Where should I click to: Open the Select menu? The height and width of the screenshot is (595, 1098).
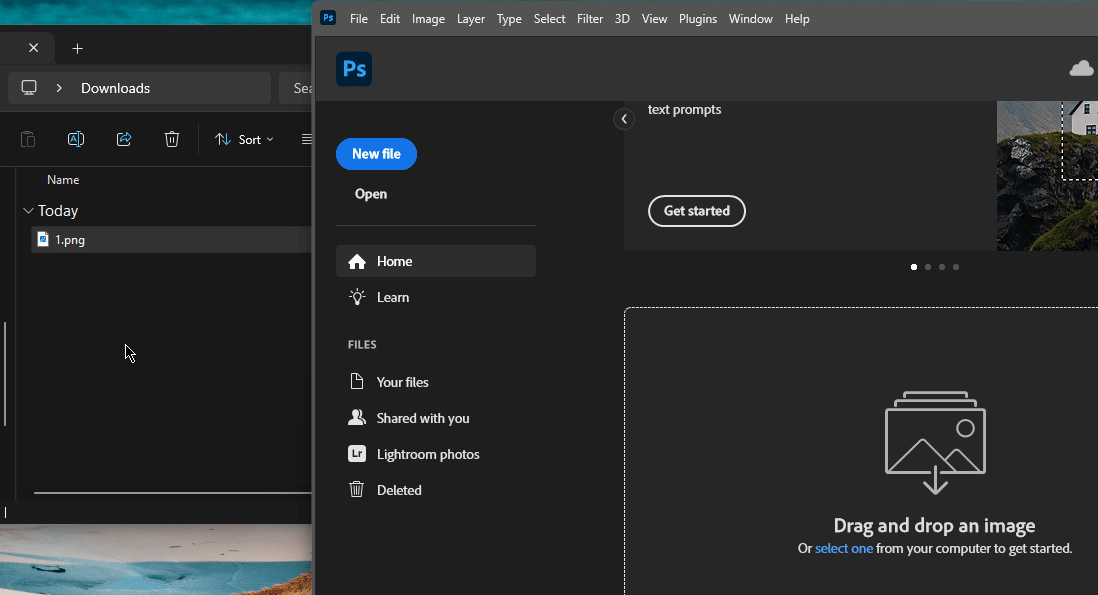549,19
